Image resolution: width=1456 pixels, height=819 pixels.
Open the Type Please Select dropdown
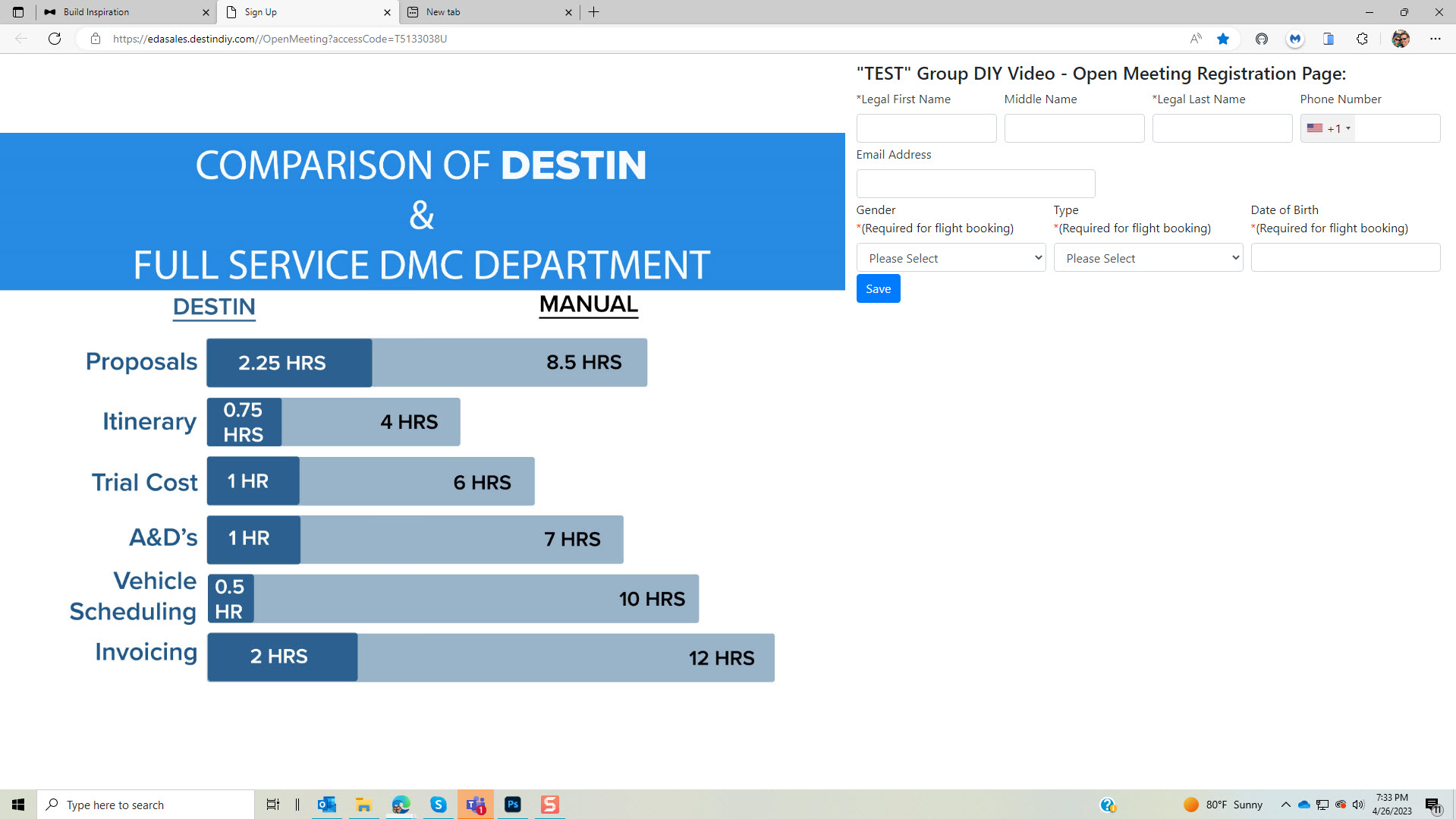[x=1149, y=258]
